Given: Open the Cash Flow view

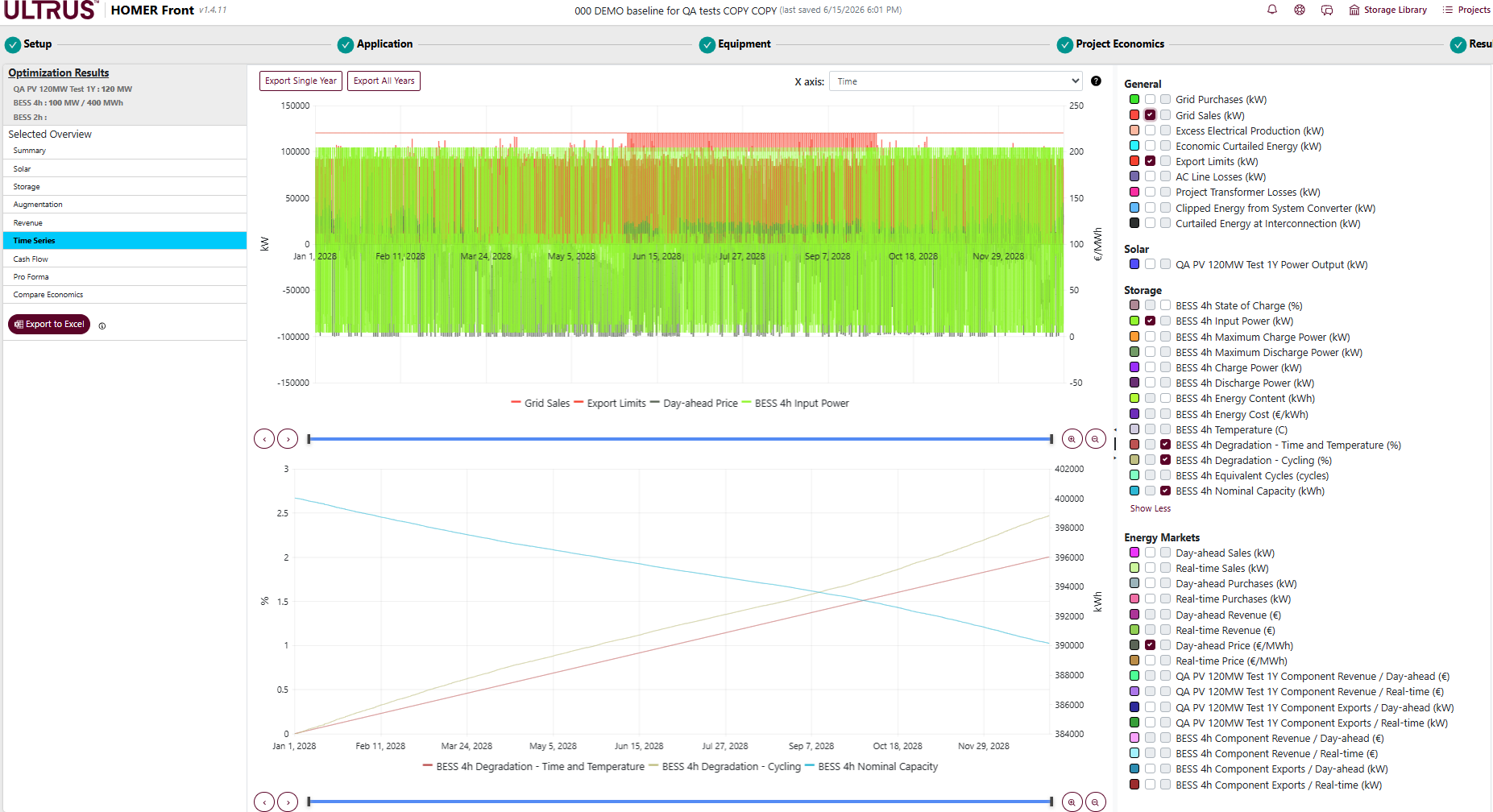Looking at the screenshot, I should [125, 259].
